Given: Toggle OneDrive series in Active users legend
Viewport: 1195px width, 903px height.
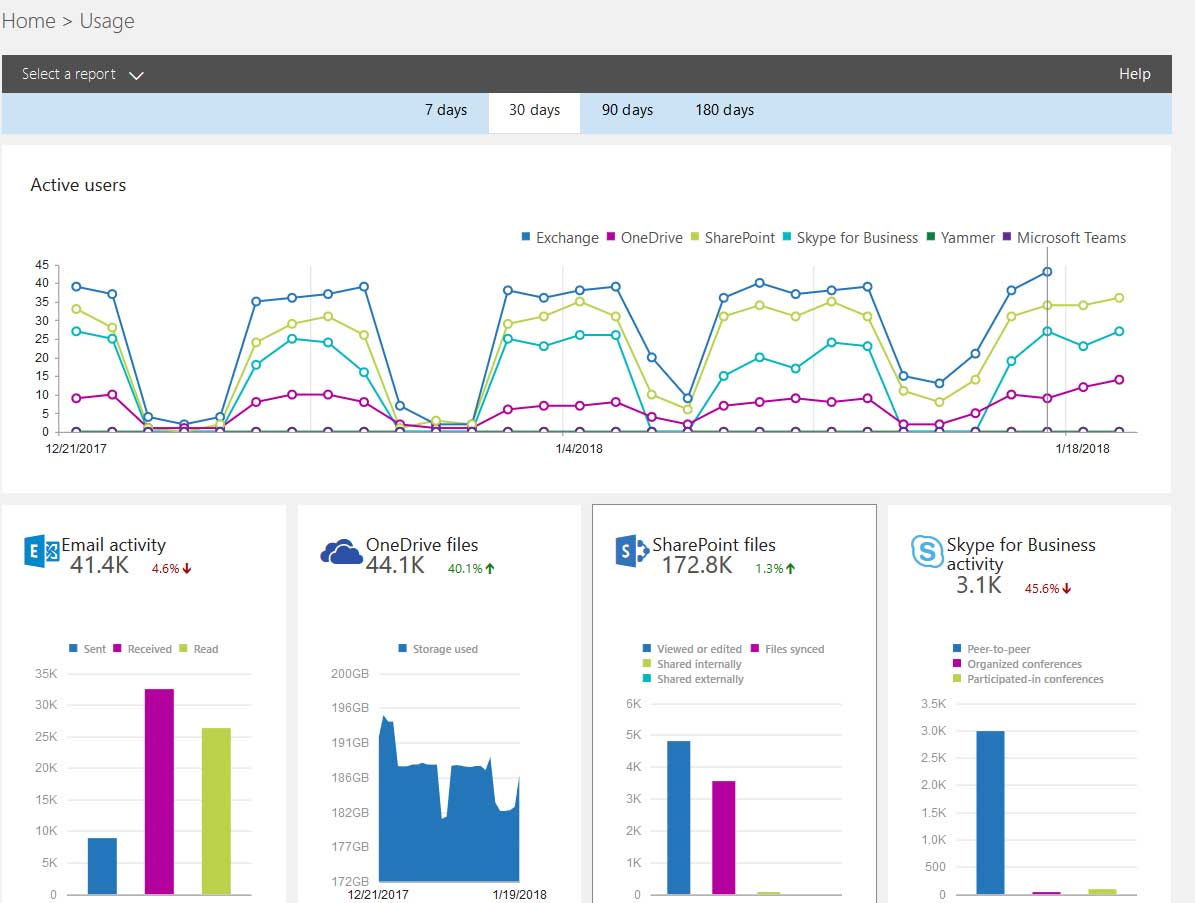Looking at the screenshot, I should tap(644, 238).
